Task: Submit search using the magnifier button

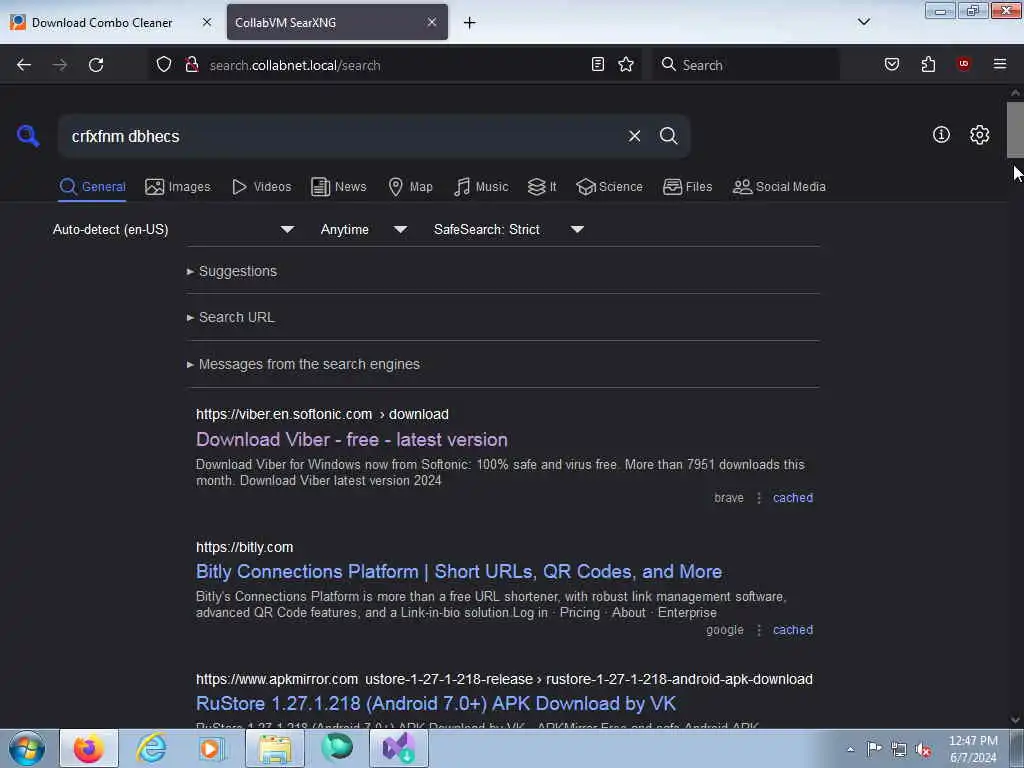Action: (x=669, y=136)
